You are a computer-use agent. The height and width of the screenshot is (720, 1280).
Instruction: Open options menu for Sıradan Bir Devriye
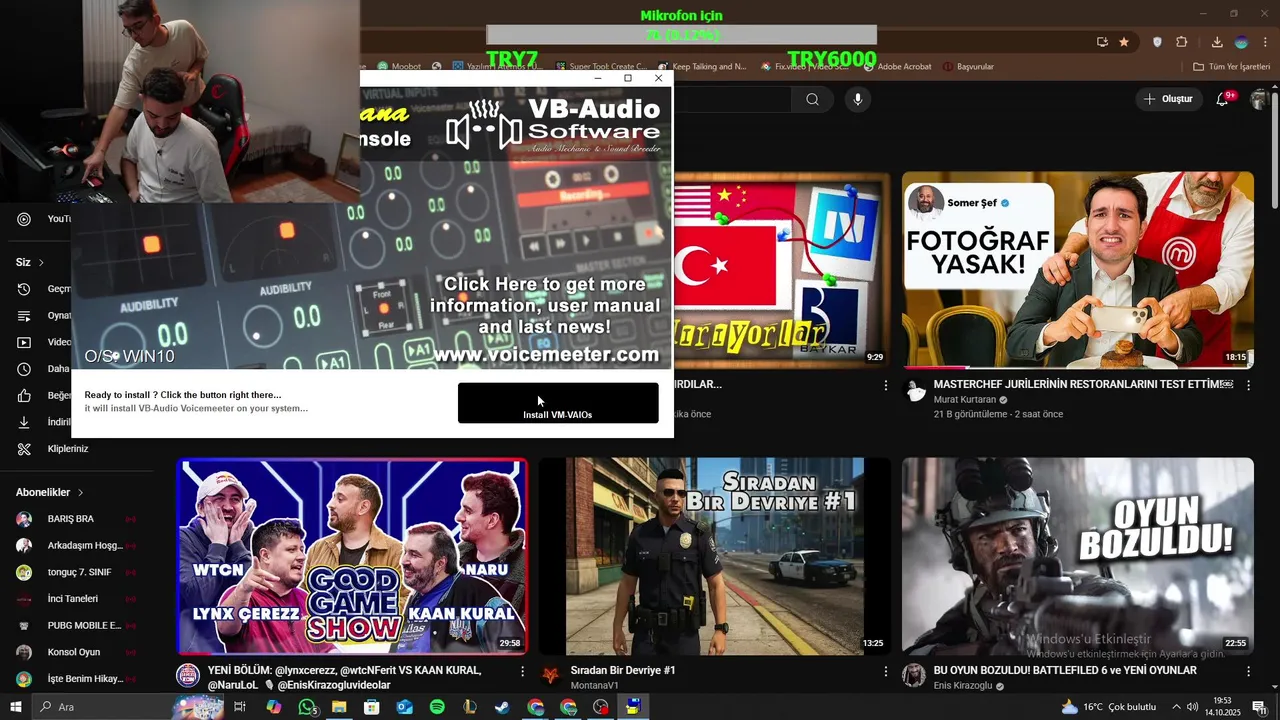pyautogui.click(x=885, y=671)
